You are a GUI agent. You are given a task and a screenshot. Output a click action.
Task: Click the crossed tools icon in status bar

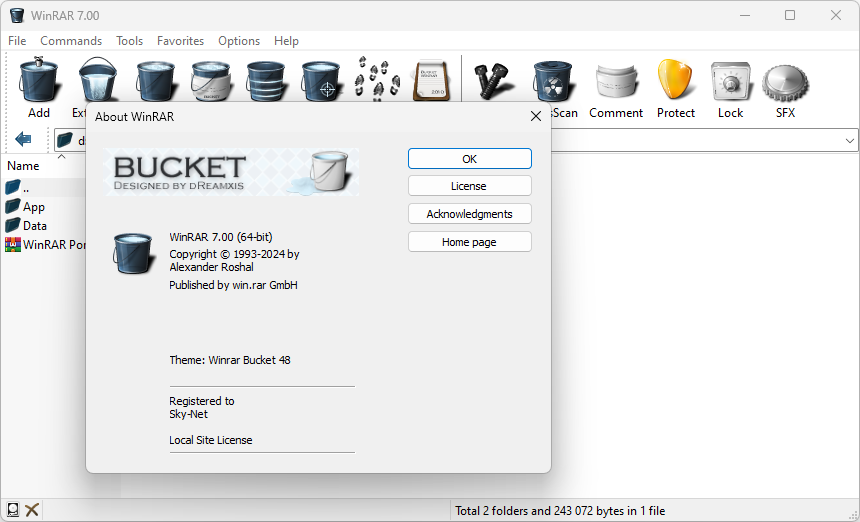[x=32, y=509]
